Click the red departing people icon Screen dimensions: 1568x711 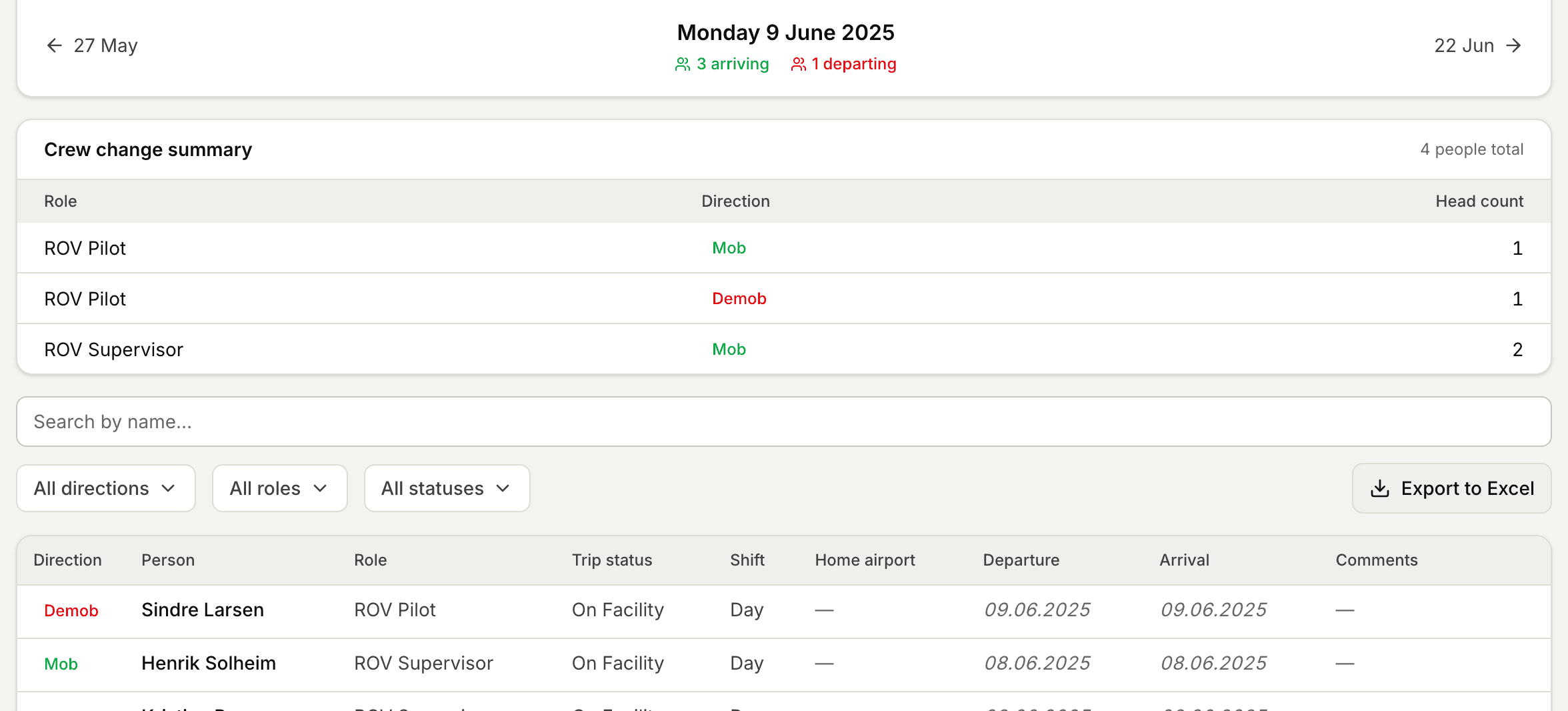(799, 64)
